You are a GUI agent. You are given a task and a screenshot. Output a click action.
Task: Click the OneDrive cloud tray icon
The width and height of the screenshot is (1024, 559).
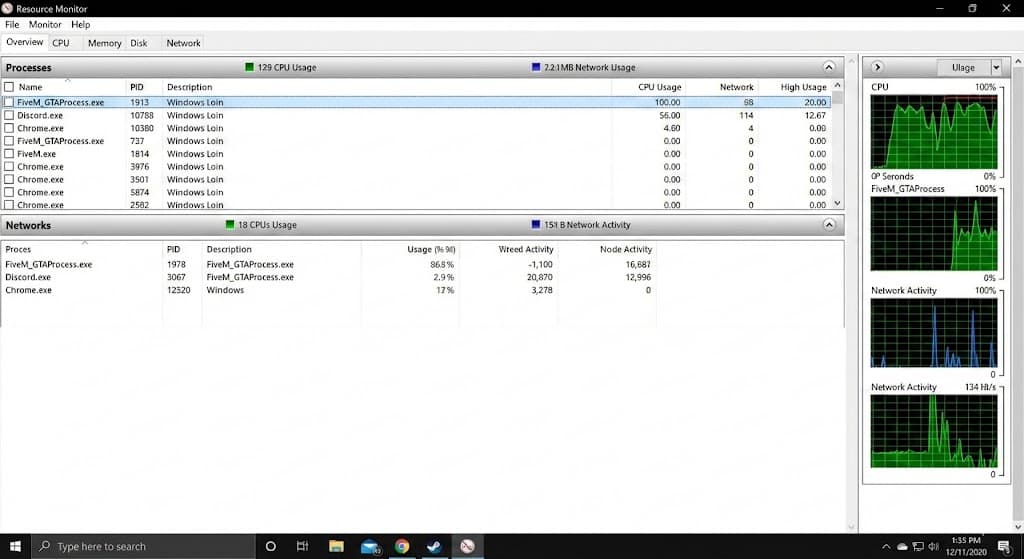[x=903, y=547]
